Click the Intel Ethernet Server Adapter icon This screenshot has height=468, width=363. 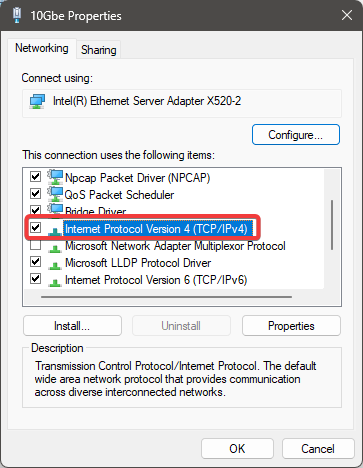[x=37, y=101]
